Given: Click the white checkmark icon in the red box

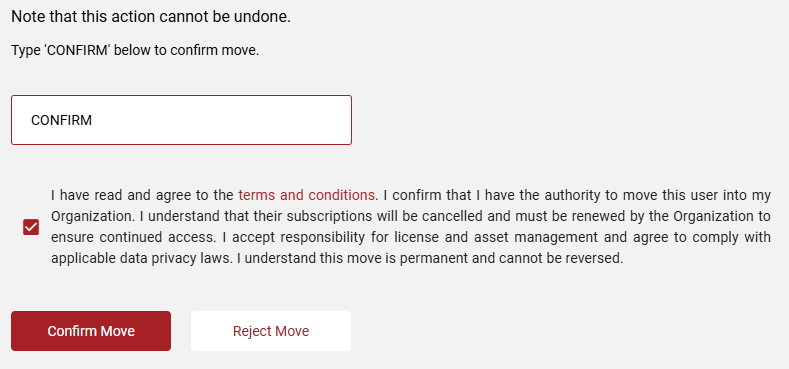Looking at the screenshot, I should point(31,227).
